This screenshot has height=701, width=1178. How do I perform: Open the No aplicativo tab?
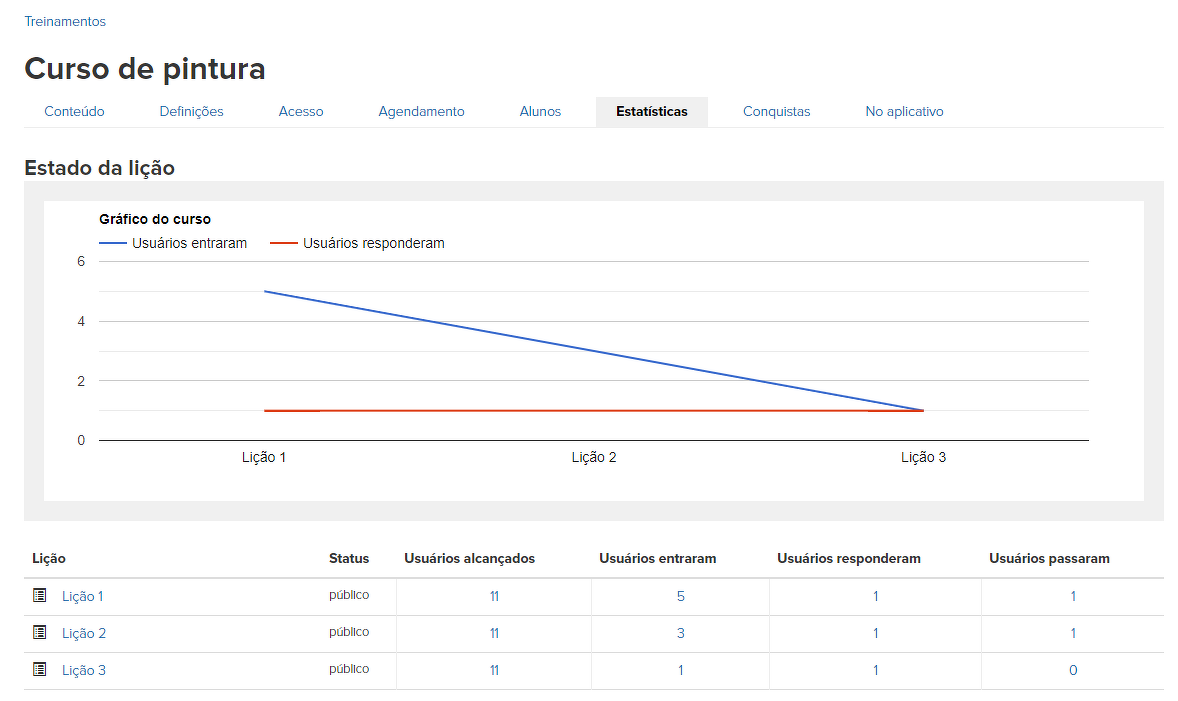[904, 112]
